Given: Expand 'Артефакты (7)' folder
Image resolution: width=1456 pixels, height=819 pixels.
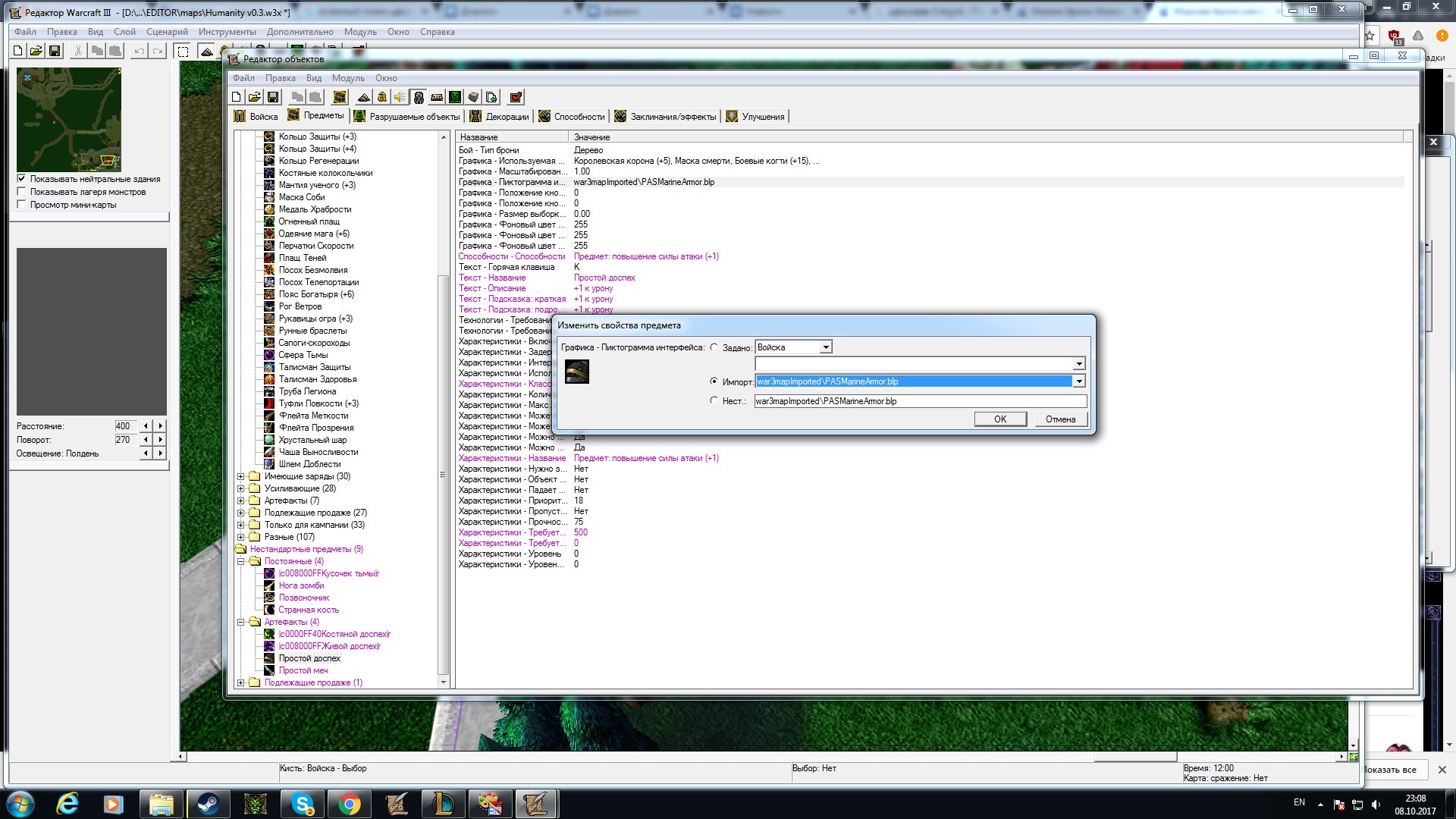Looking at the screenshot, I should [241, 500].
